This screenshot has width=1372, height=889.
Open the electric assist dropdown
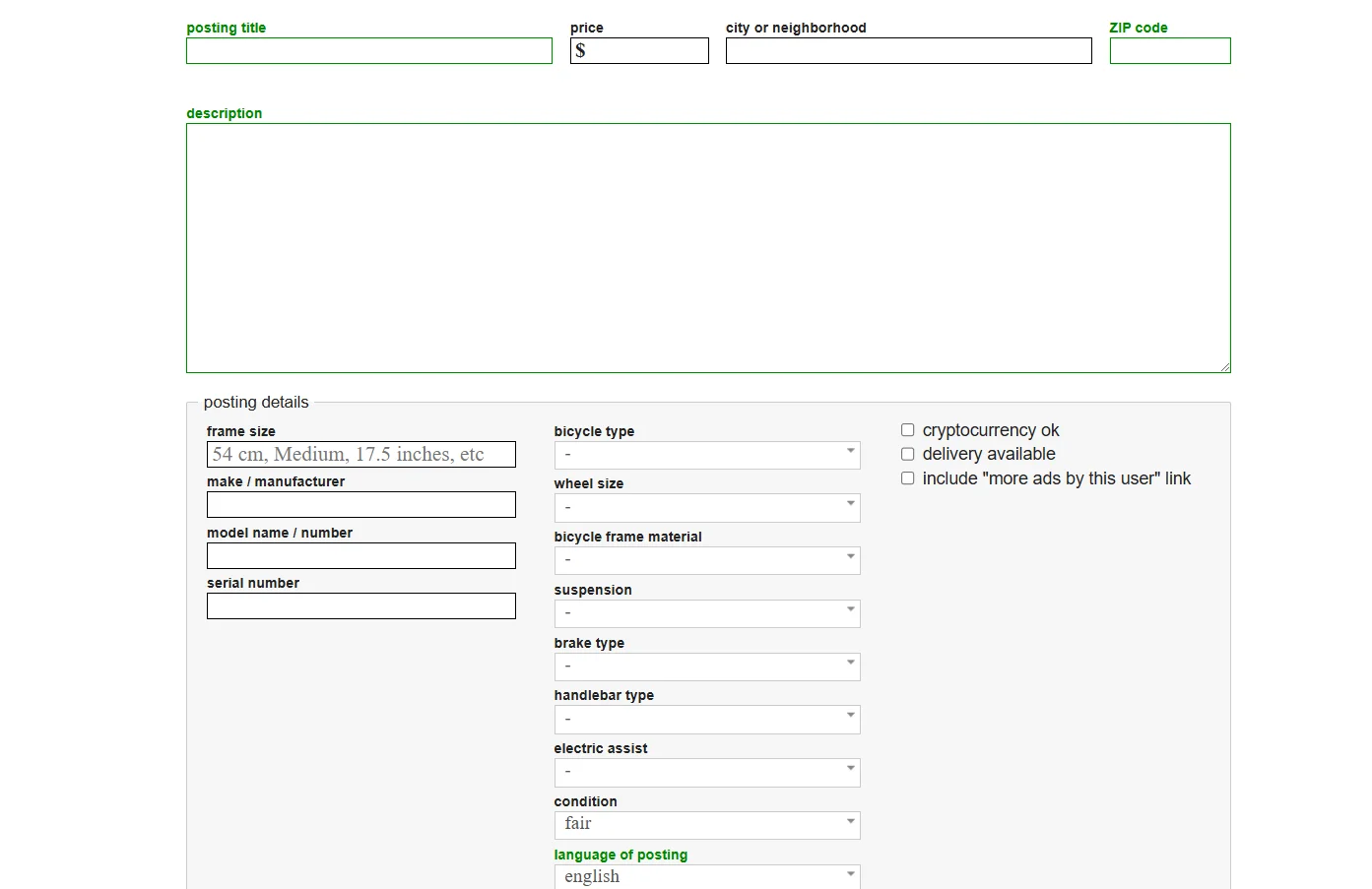(x=706, y=772)
